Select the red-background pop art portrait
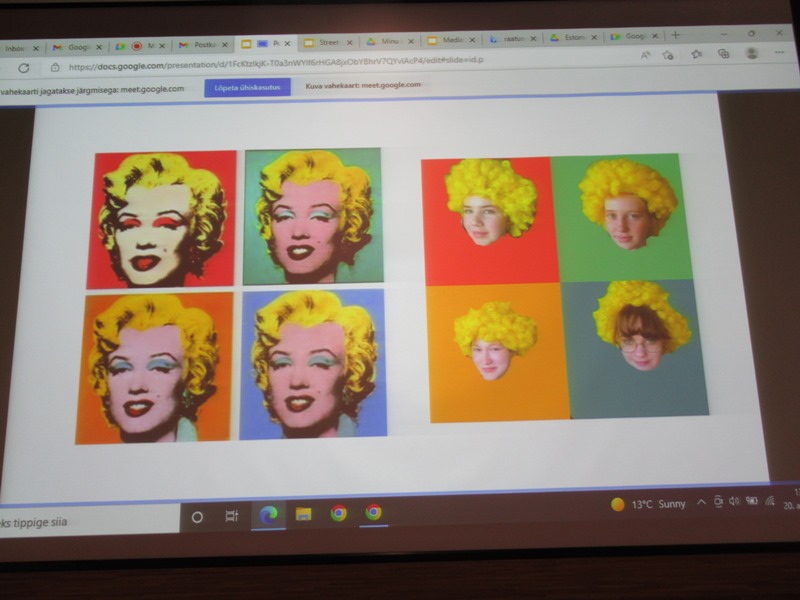Screen dimensions: 800x600 (x=161, y=219)
